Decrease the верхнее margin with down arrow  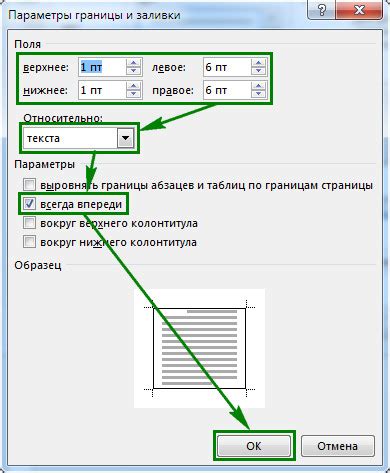click(134, 71)
